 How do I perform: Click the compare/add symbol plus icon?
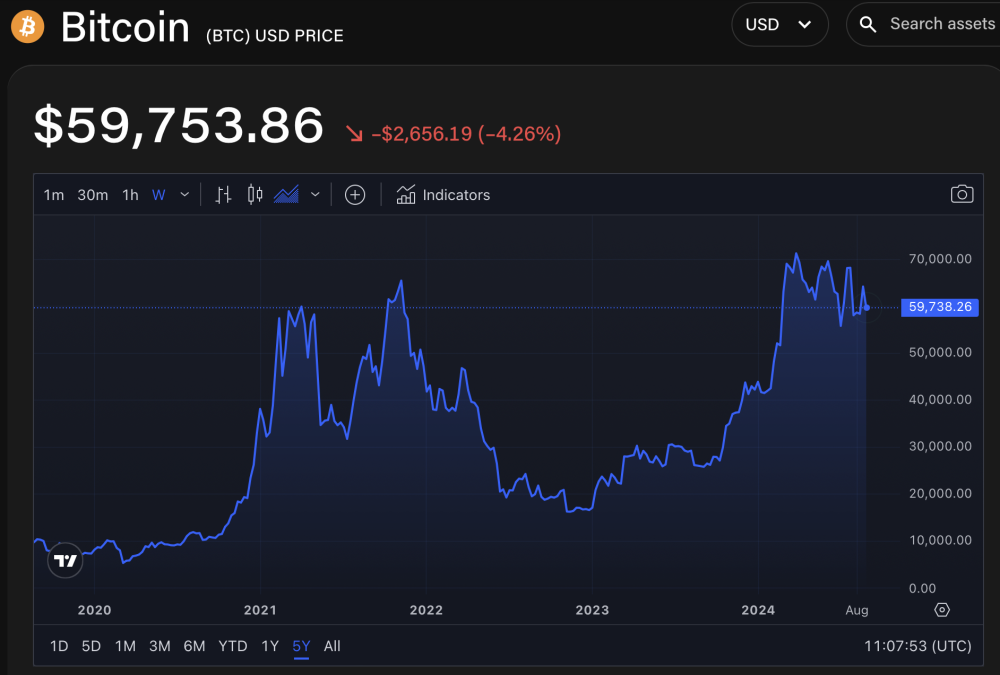(x=355, y=195)
